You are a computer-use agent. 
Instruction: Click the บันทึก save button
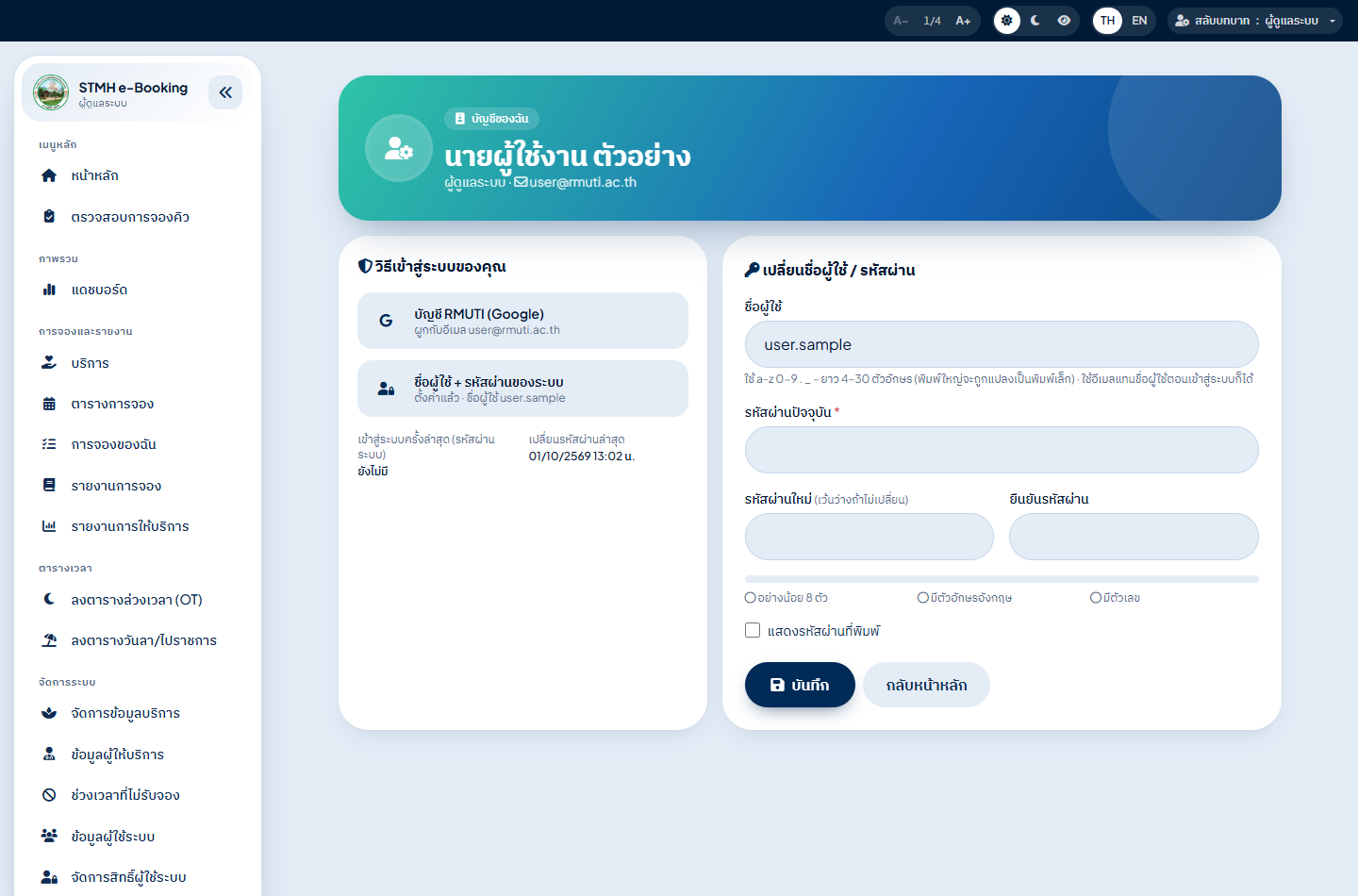pyautogui.click(x=800, y=685)
